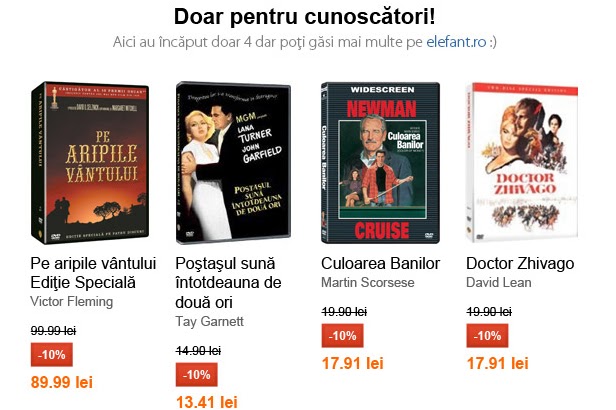Click the 89.99 lei price

[x=62, y=382]
